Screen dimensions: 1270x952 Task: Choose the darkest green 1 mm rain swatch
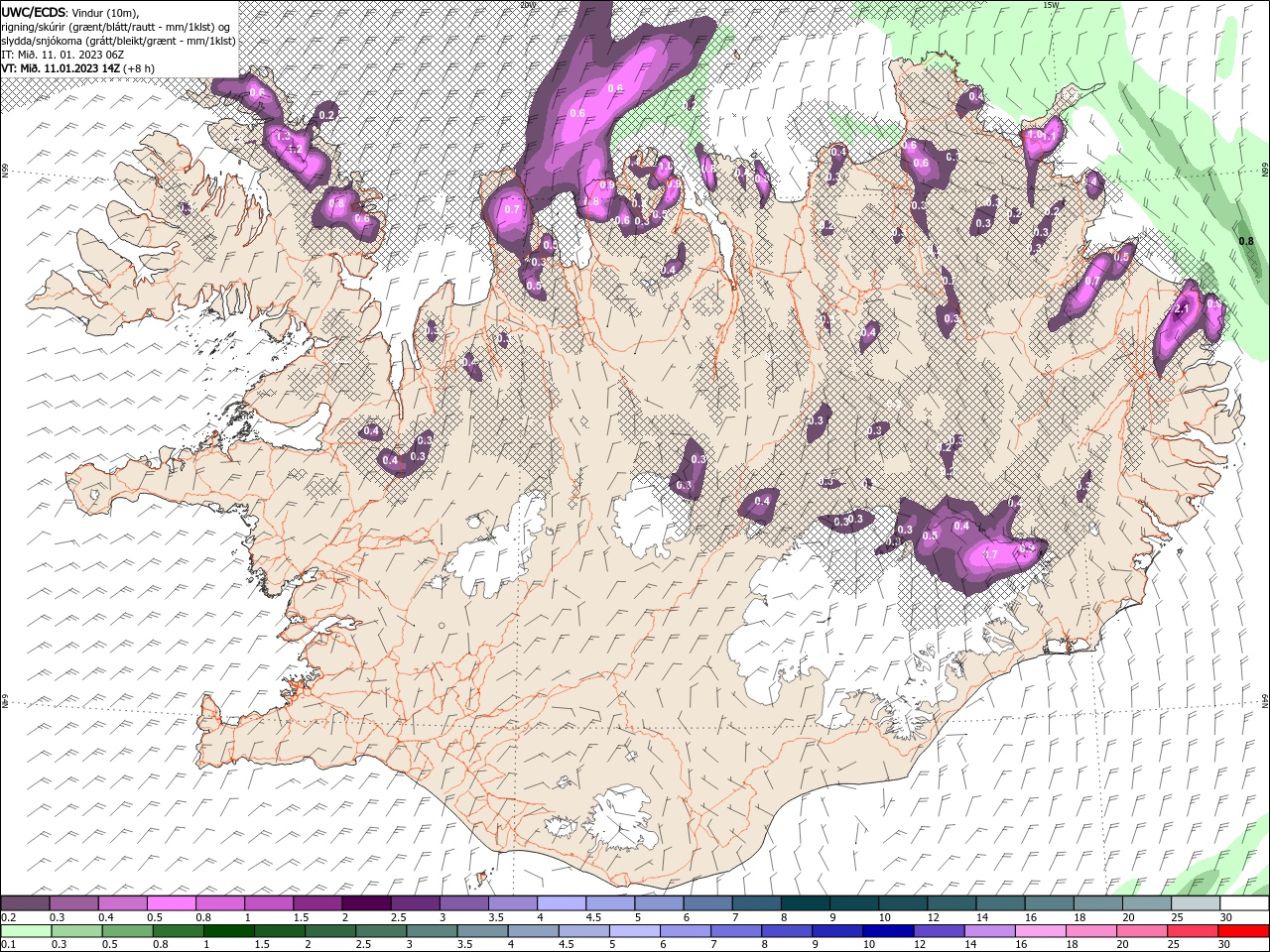(227, 931)
